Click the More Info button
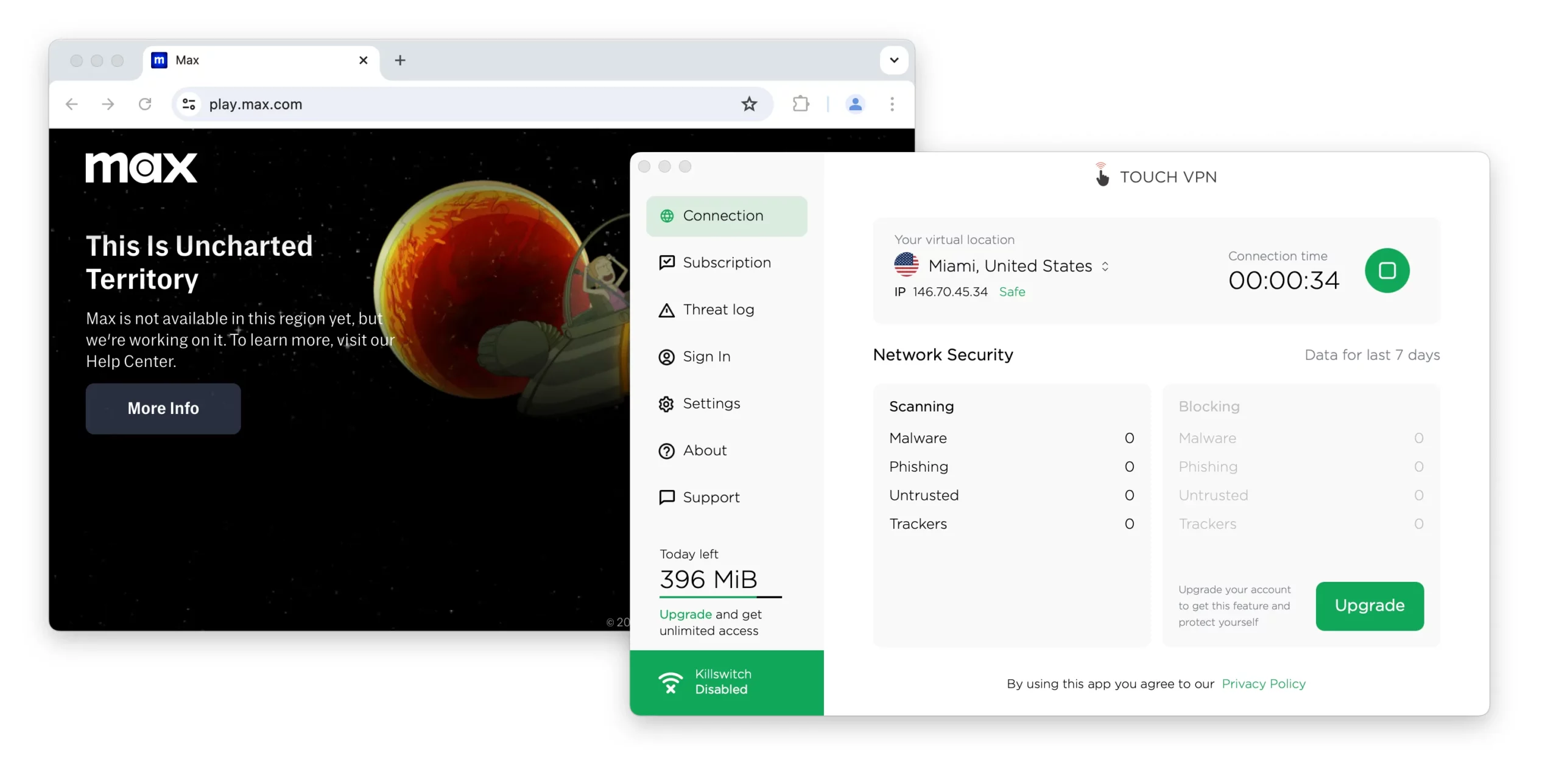Viewport: 1559px width, 784px height. [163, 408]
